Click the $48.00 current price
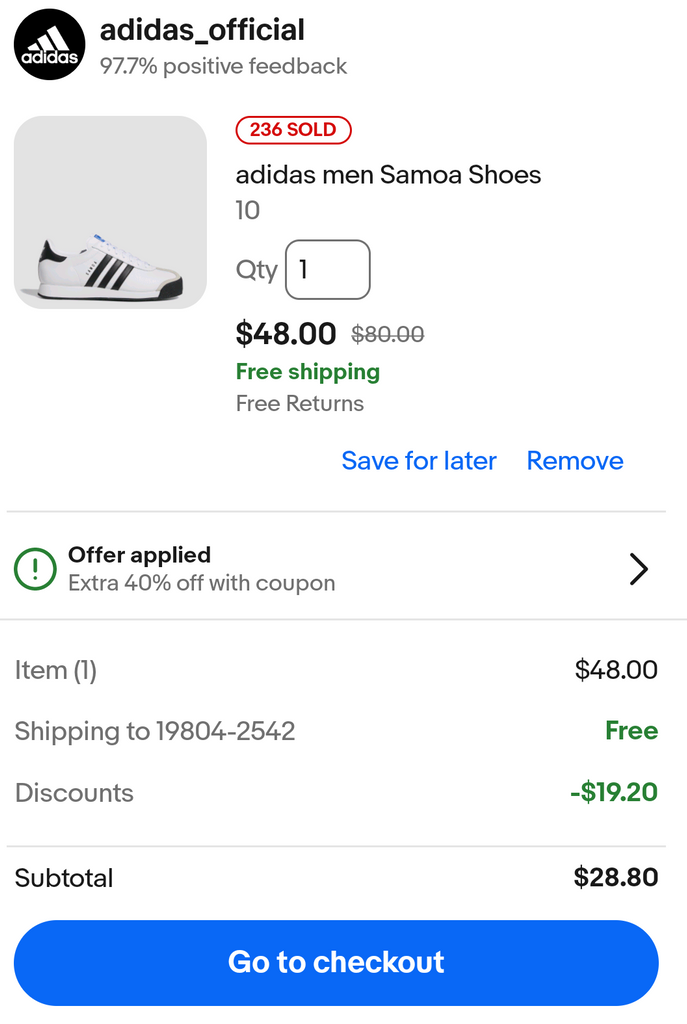 (x=286, y=333)
